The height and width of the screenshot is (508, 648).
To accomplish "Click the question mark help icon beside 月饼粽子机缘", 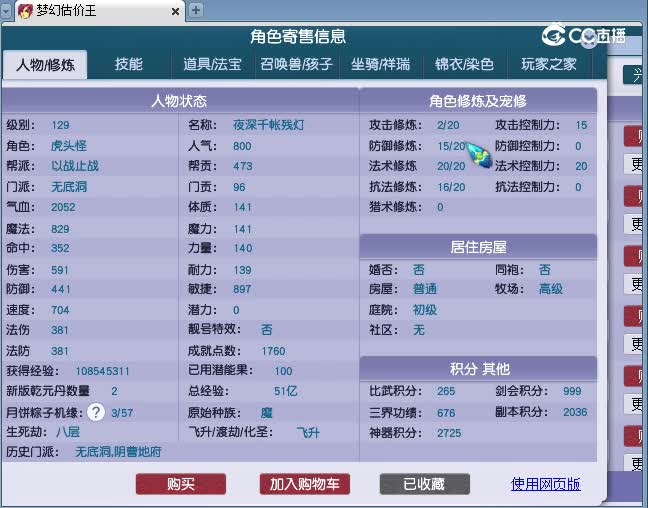I will [x=96, y=412].
